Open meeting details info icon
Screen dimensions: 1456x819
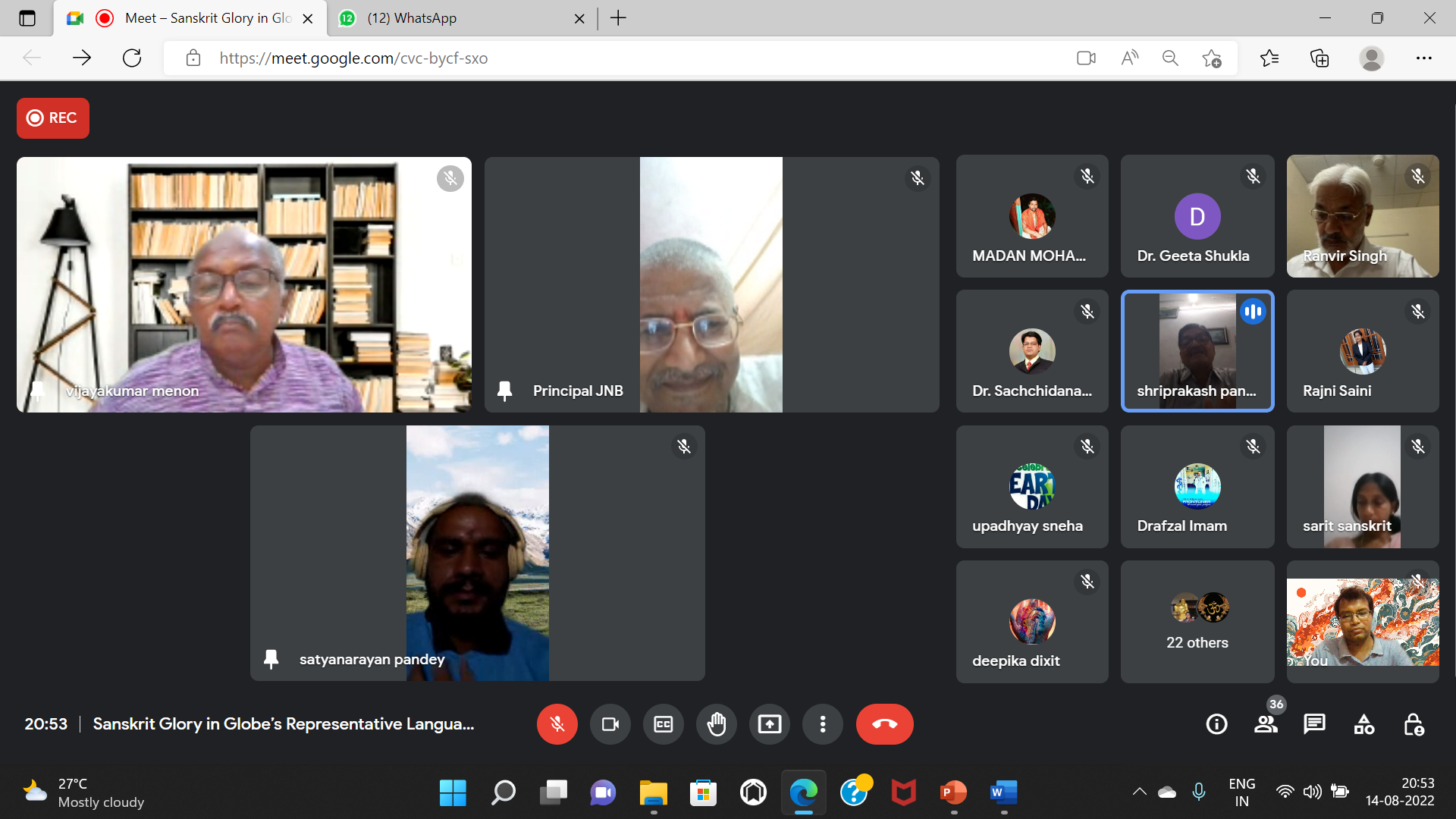click(1216, 724)
